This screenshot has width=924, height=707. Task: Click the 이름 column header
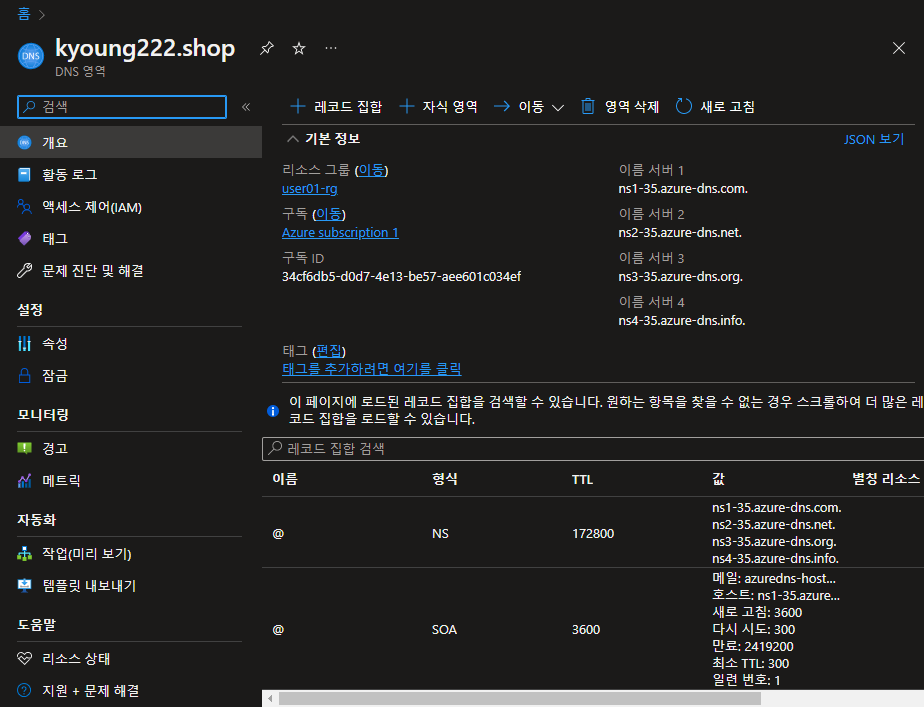pyautogui.click(x=285, y=479)
